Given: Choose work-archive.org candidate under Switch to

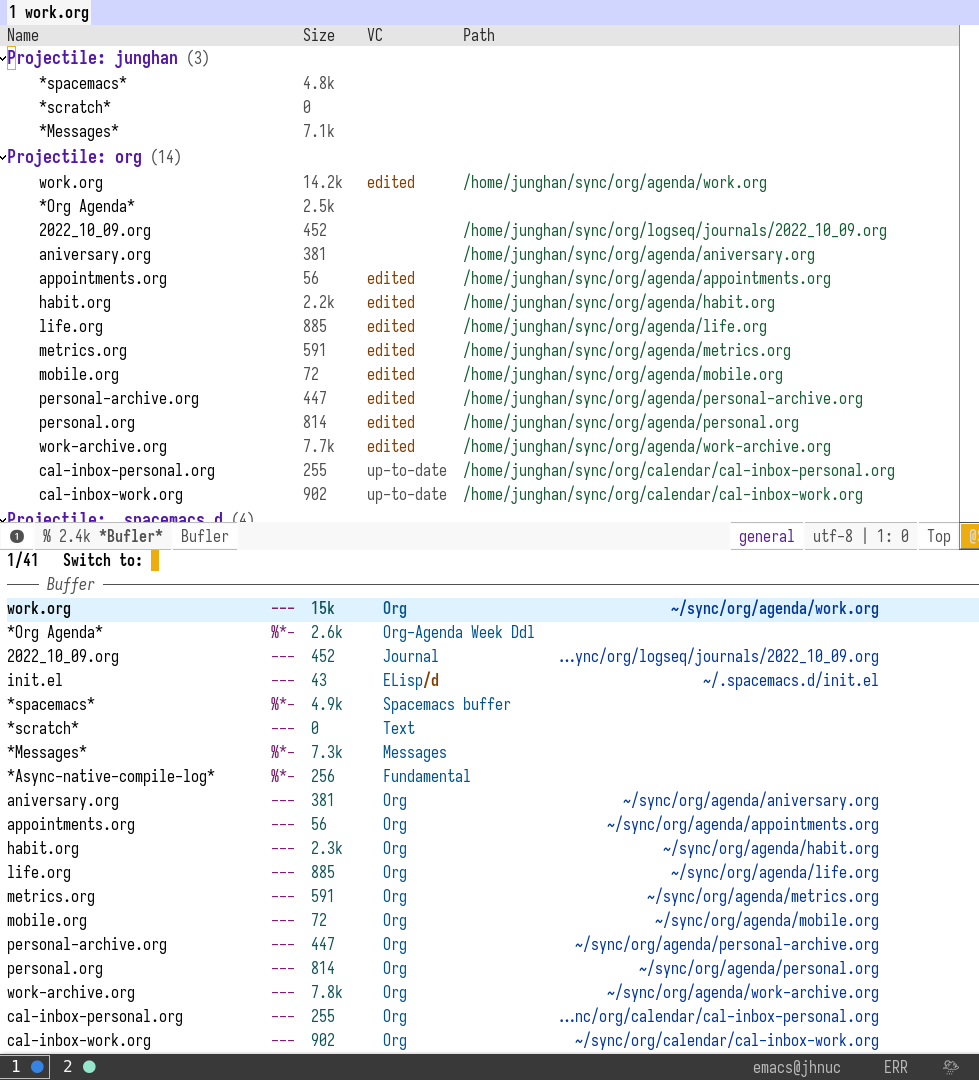Looking at the screenshot, I should (x=489, y=993).
